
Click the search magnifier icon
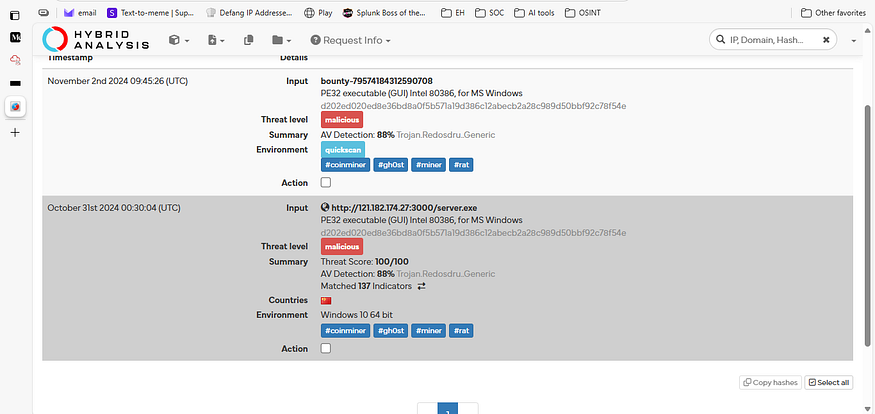pos(720,40)
